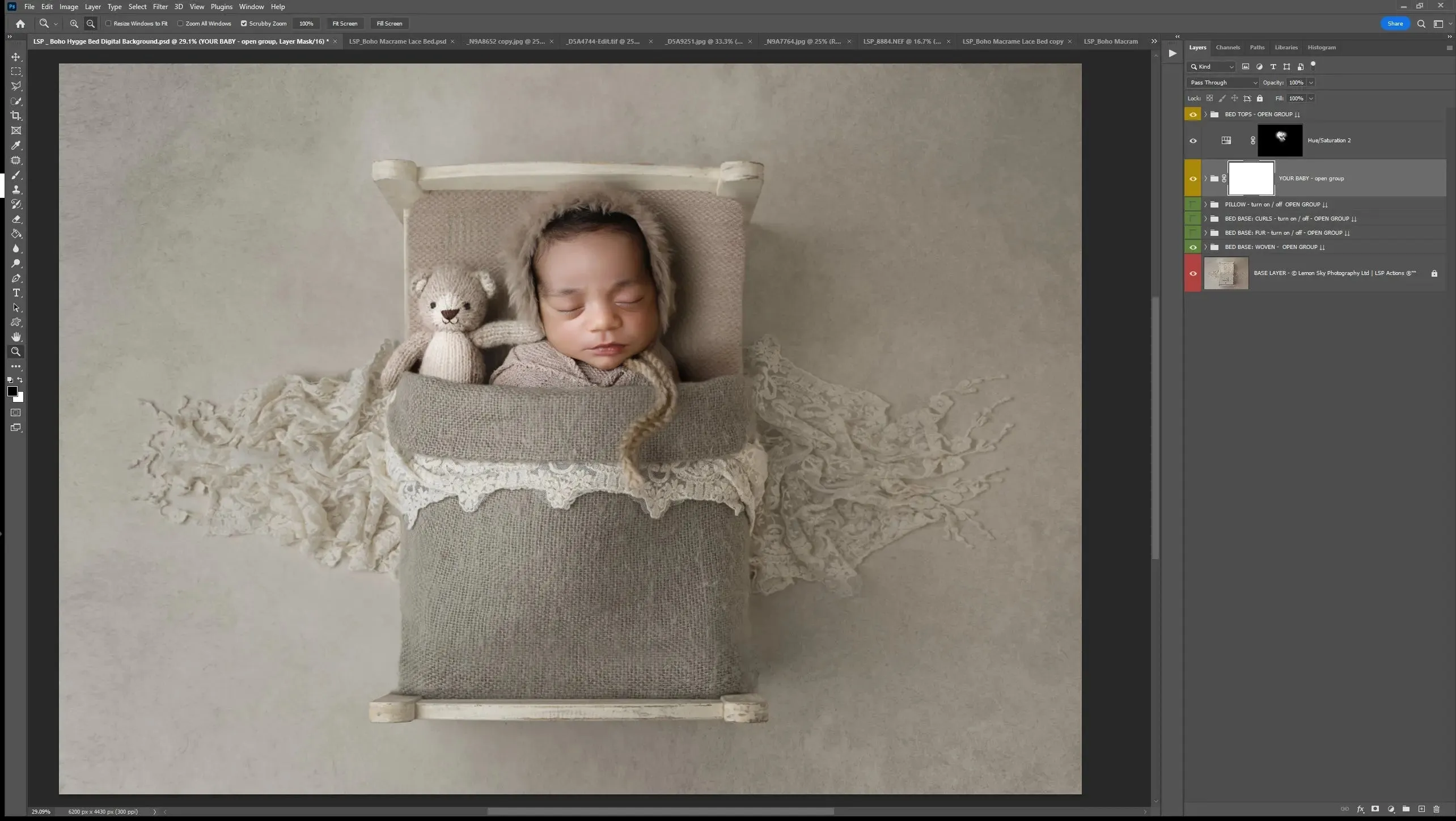Select the Blur tool
Image resolution: width=1456 pixels, height=821 pixels.
click(16, 248)
